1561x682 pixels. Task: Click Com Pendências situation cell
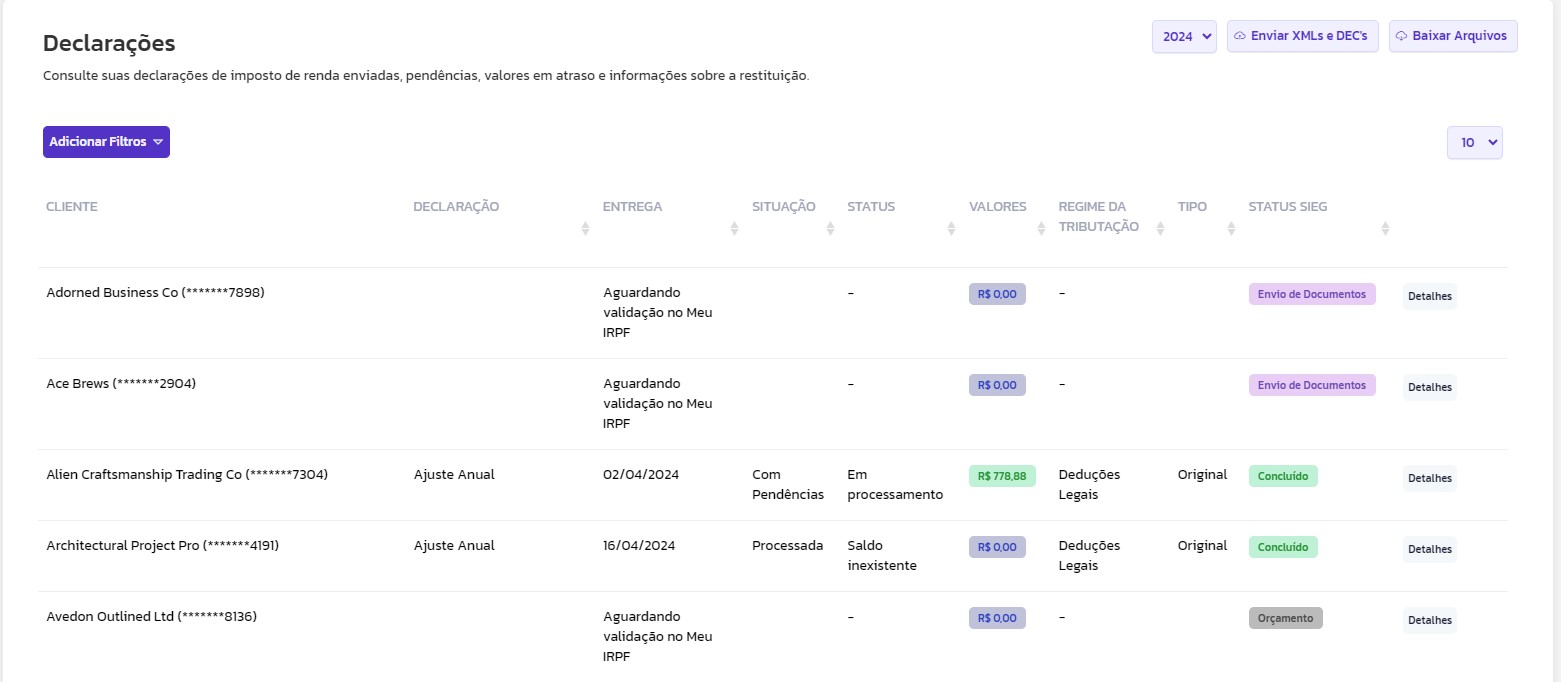click(x=788, y=485)
